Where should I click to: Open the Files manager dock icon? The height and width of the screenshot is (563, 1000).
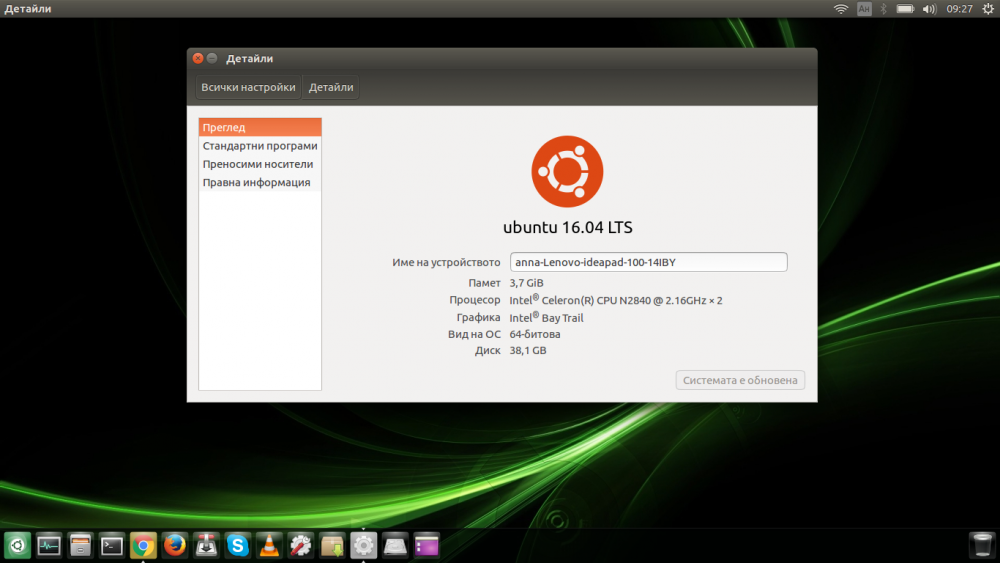point(80,546)
